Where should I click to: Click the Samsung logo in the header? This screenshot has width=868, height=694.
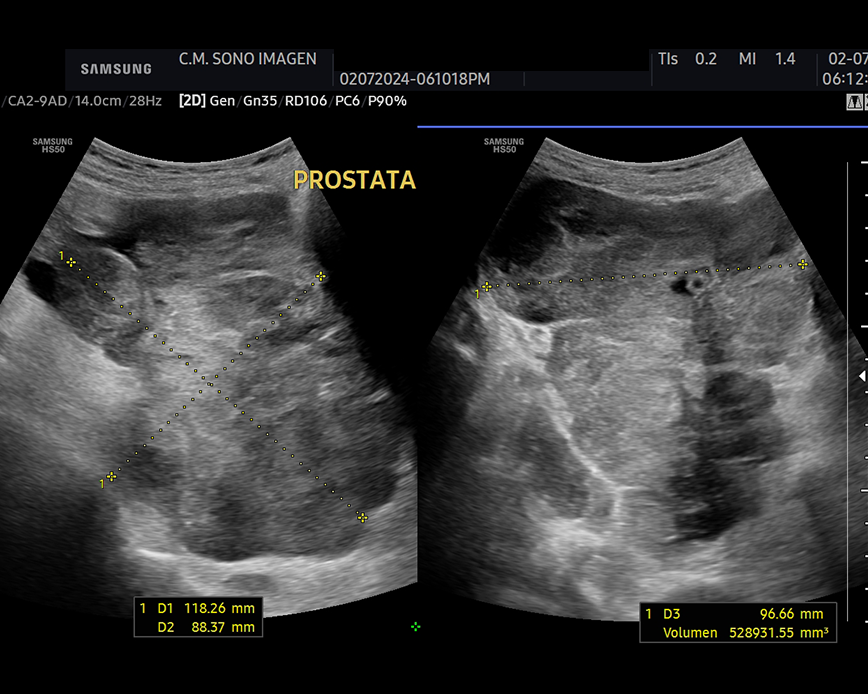[x=116, y=69]
